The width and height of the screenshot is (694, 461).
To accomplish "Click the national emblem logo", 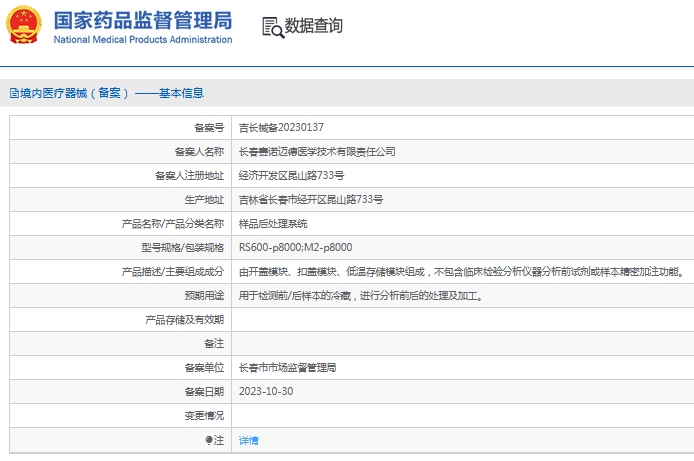I will coord(23,25).
